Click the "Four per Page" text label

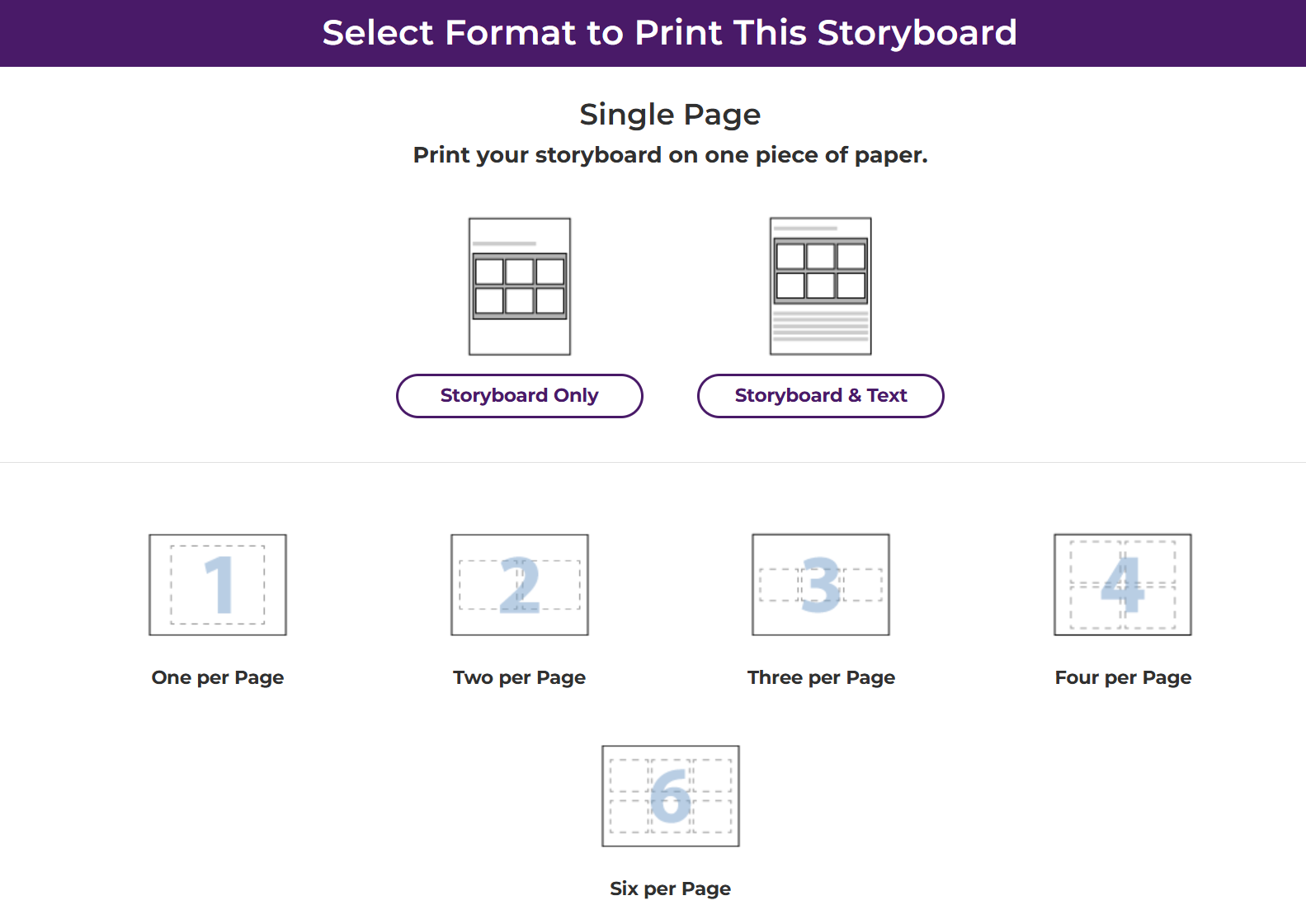pyautogui.click(x=1123, y=677)
